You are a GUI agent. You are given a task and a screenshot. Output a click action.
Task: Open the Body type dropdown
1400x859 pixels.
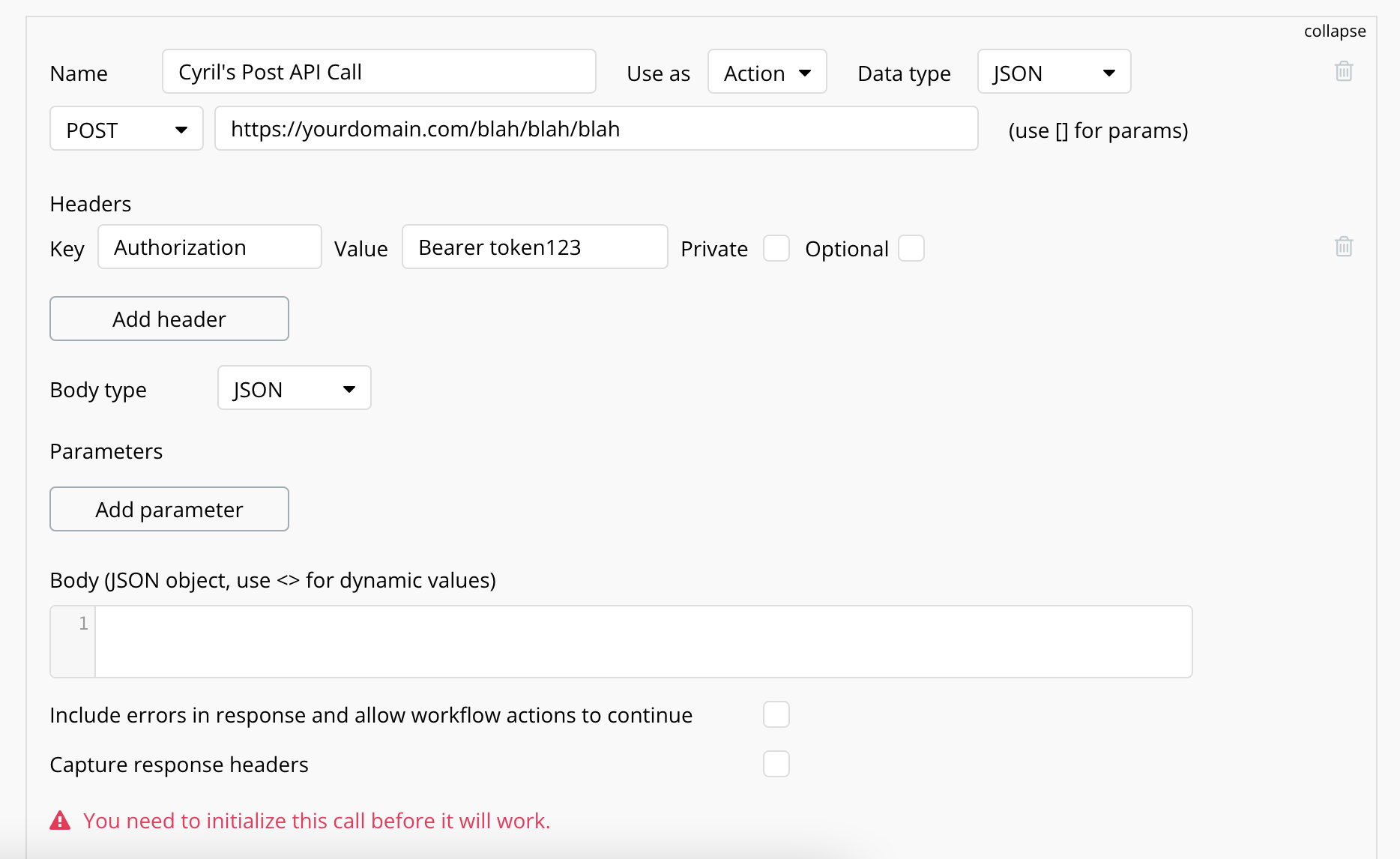pos(294,388)
